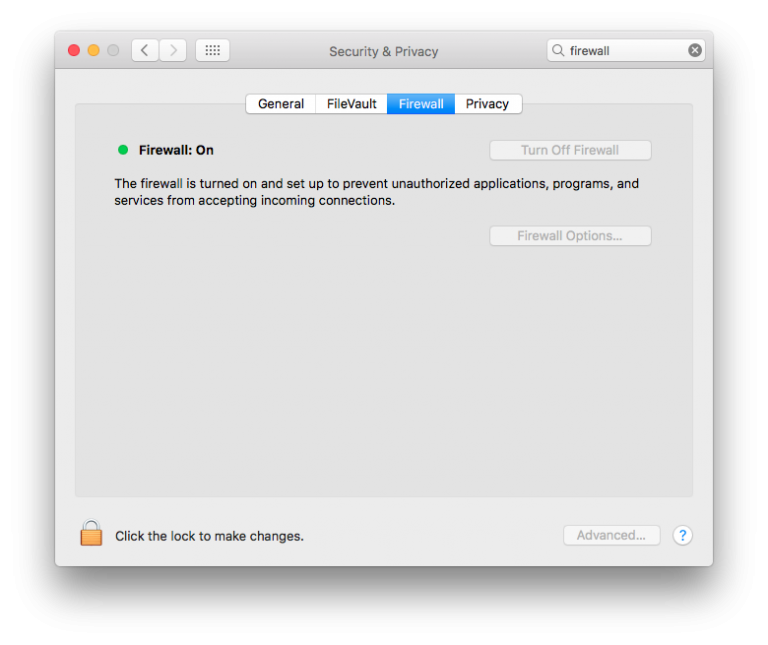
Task: Open Firewall Options dialog
Action: click(x=570, y=236)
